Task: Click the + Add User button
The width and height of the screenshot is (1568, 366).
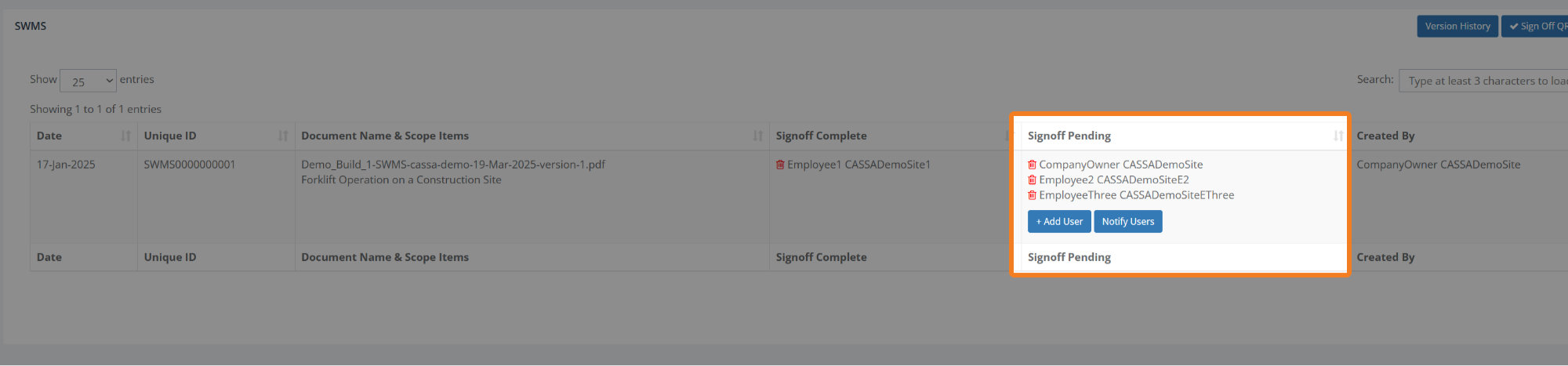Action: pyautogui.click(x=1058, y=222)
